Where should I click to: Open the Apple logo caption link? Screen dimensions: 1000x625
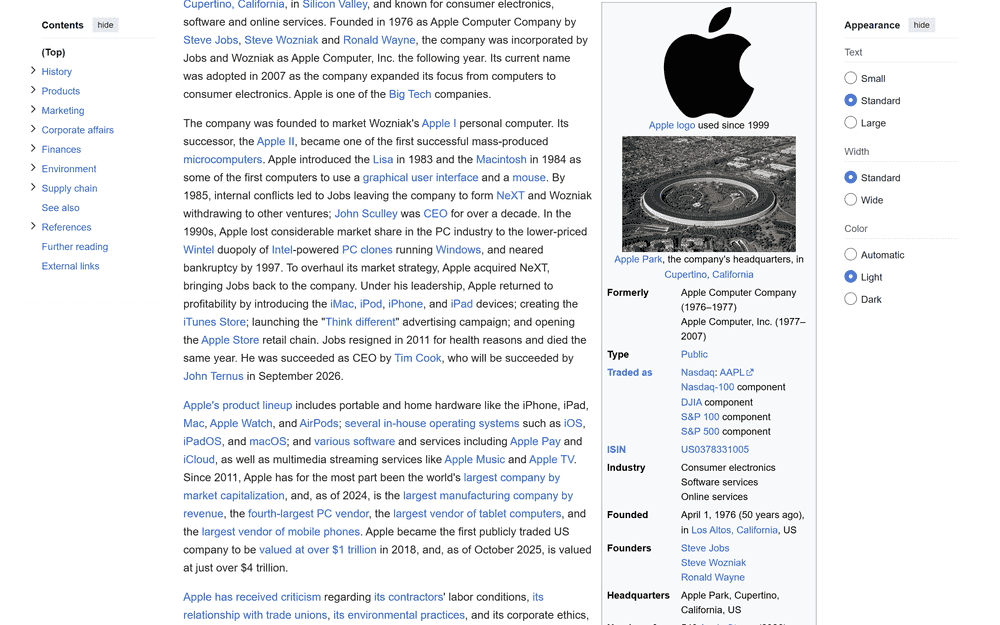click(672, 125)
